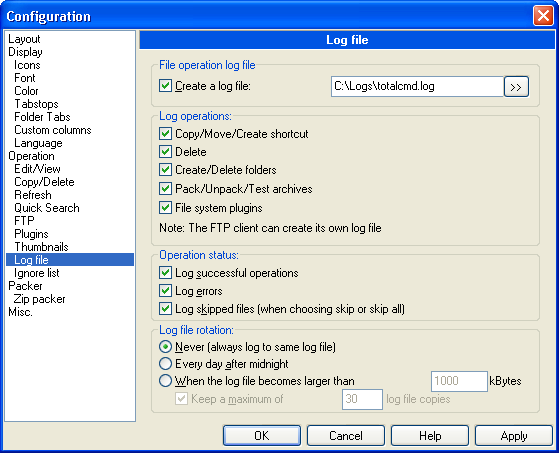The image size is (559, 453).
Task: Toggle Log errors checkbox
Action: coord(165,291)
